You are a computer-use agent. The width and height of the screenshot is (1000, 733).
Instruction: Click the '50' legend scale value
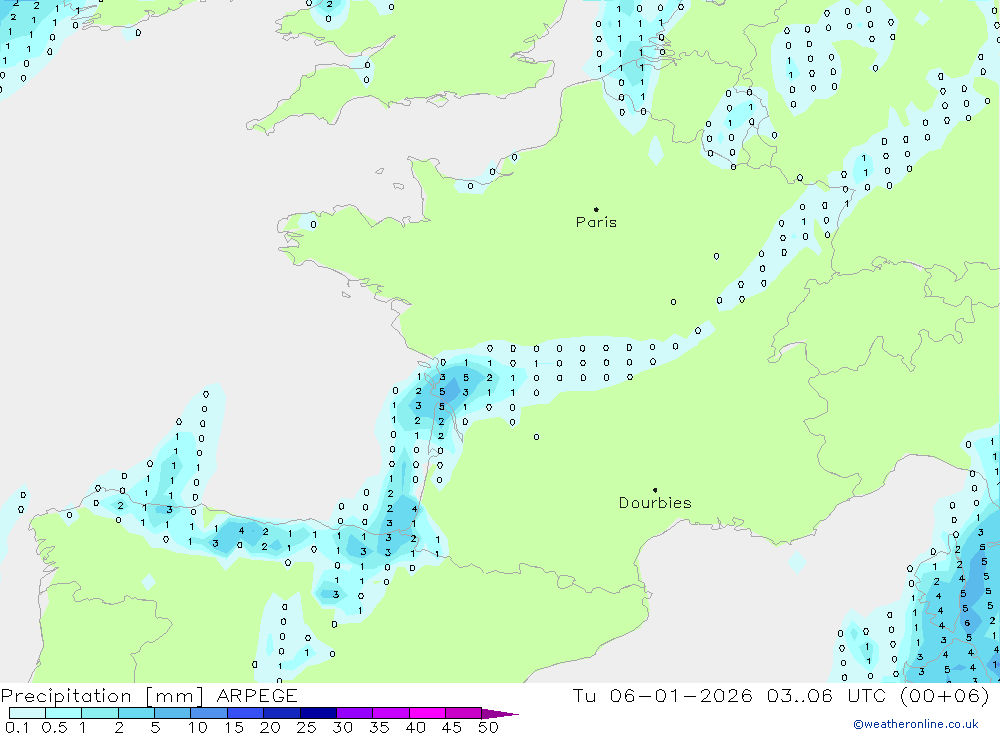pos(489,727)
